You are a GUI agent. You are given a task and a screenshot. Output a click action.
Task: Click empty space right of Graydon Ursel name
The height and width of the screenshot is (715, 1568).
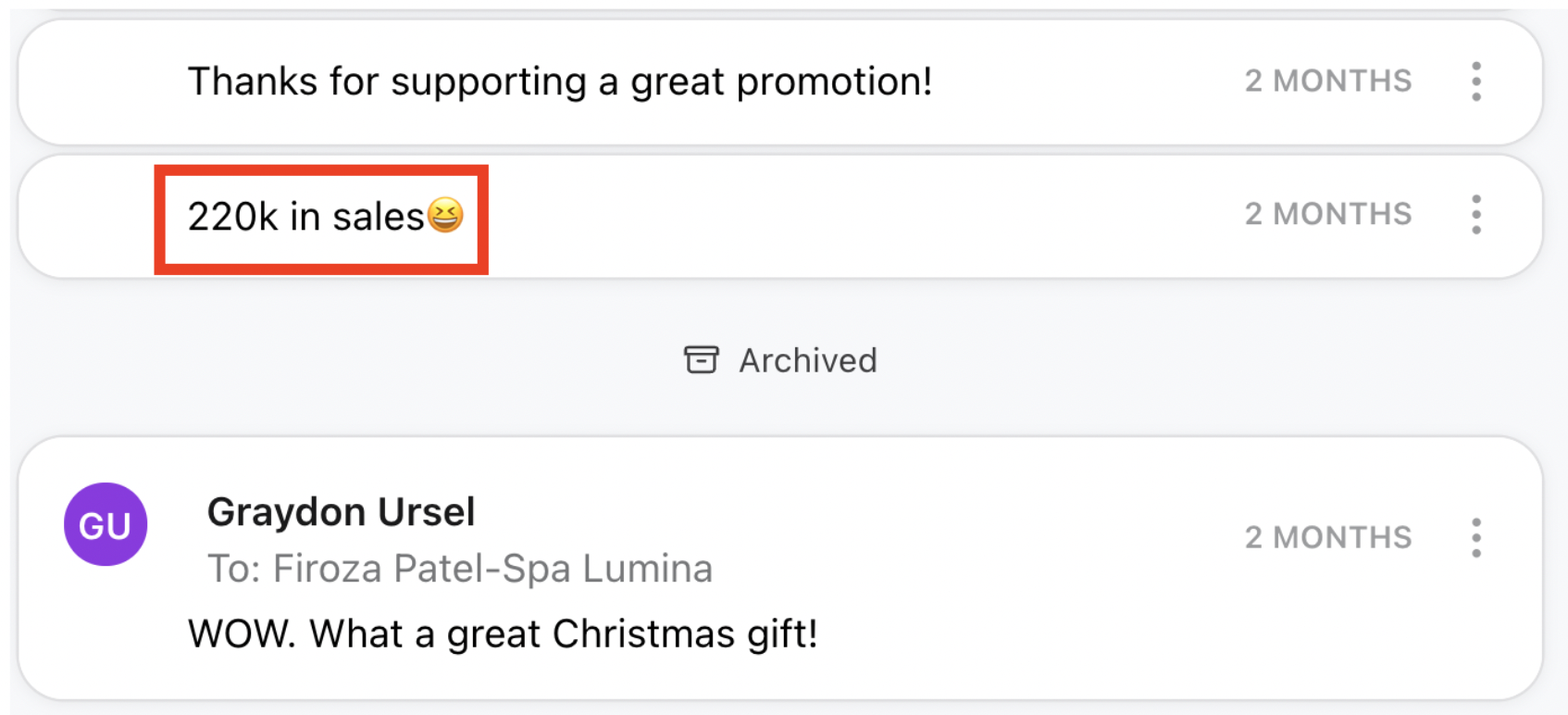833,512
